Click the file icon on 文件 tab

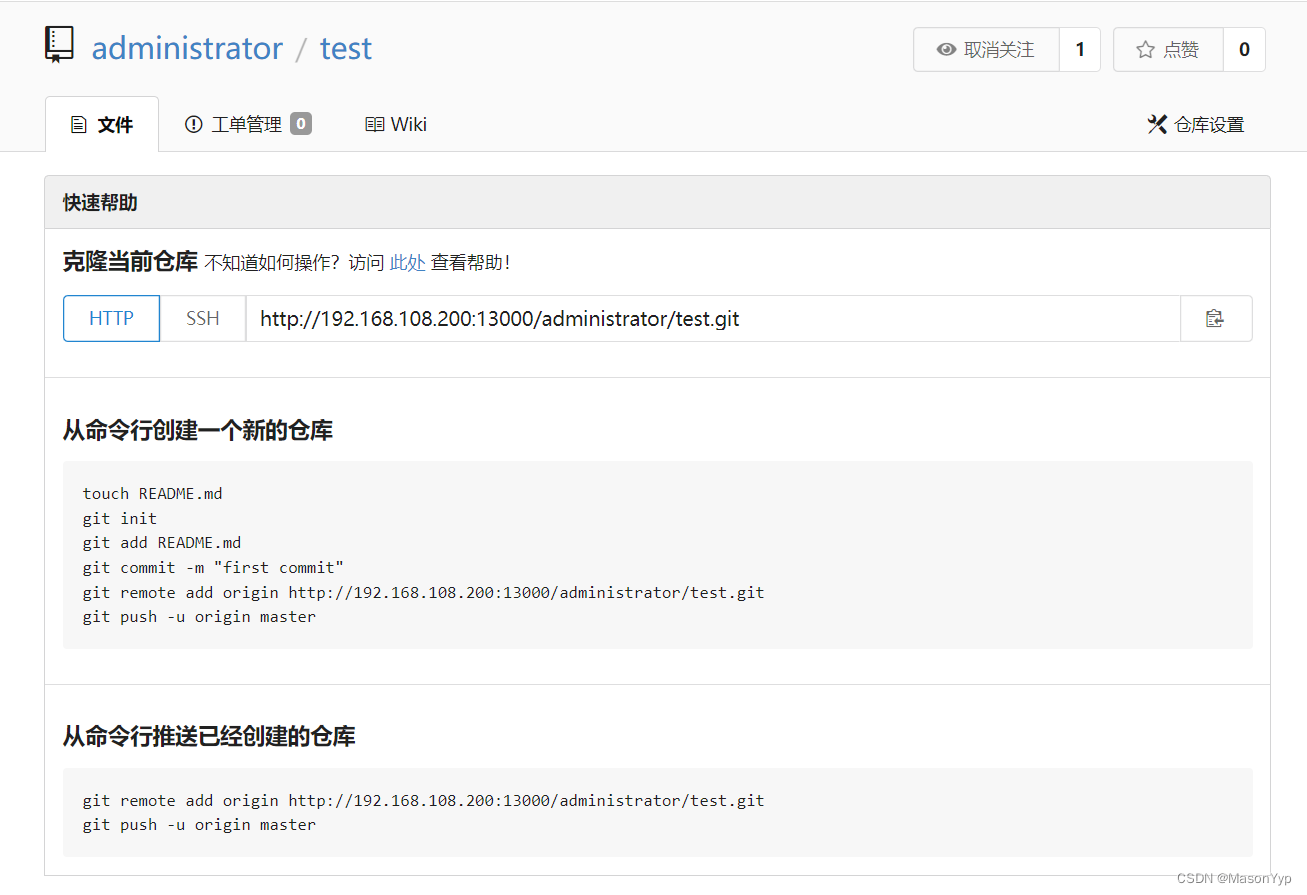coord(80,123)
